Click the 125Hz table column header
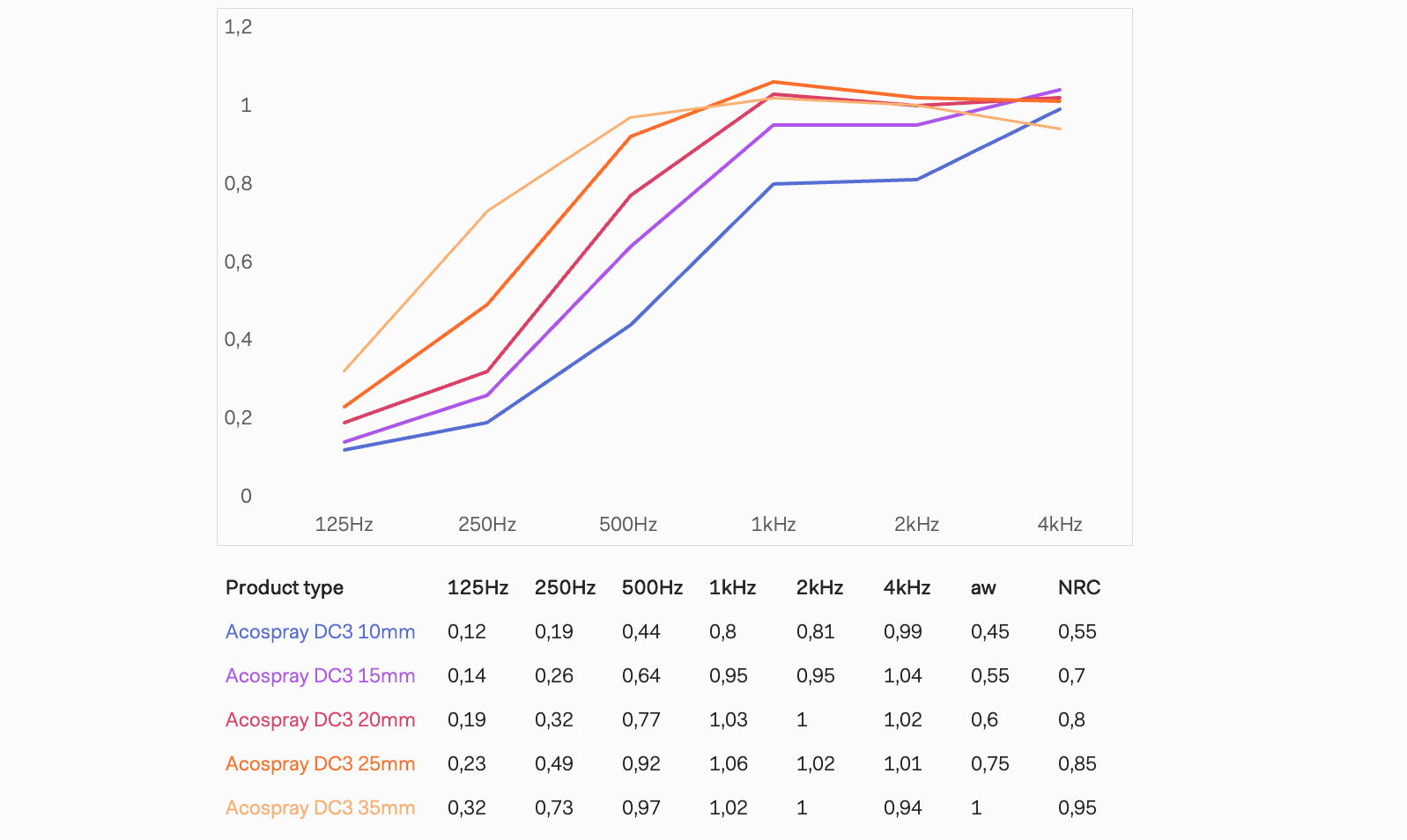 [x=478, y=587]
